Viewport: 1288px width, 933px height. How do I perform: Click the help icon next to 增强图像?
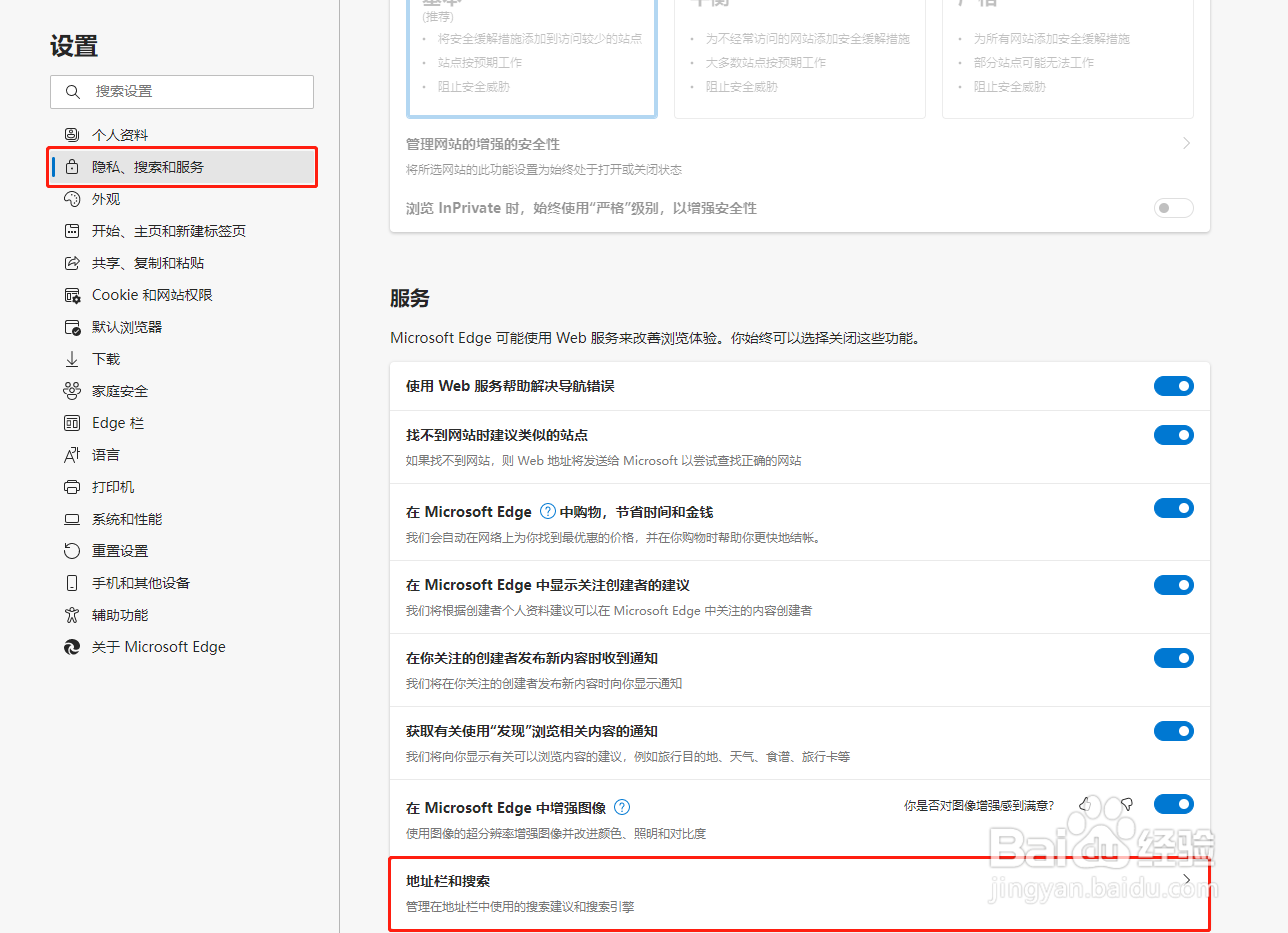click(622, 807)
